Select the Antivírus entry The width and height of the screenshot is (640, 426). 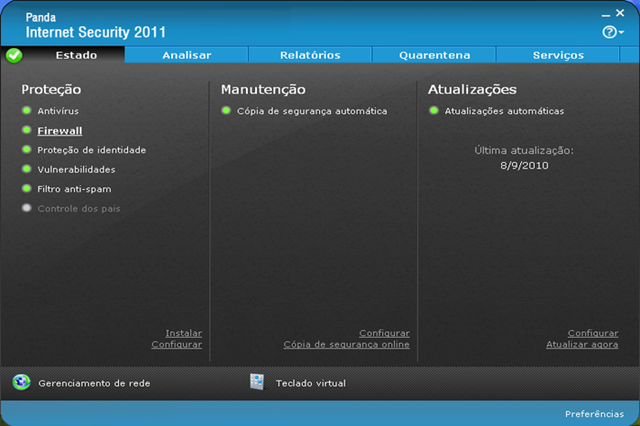tap(58, 111)
